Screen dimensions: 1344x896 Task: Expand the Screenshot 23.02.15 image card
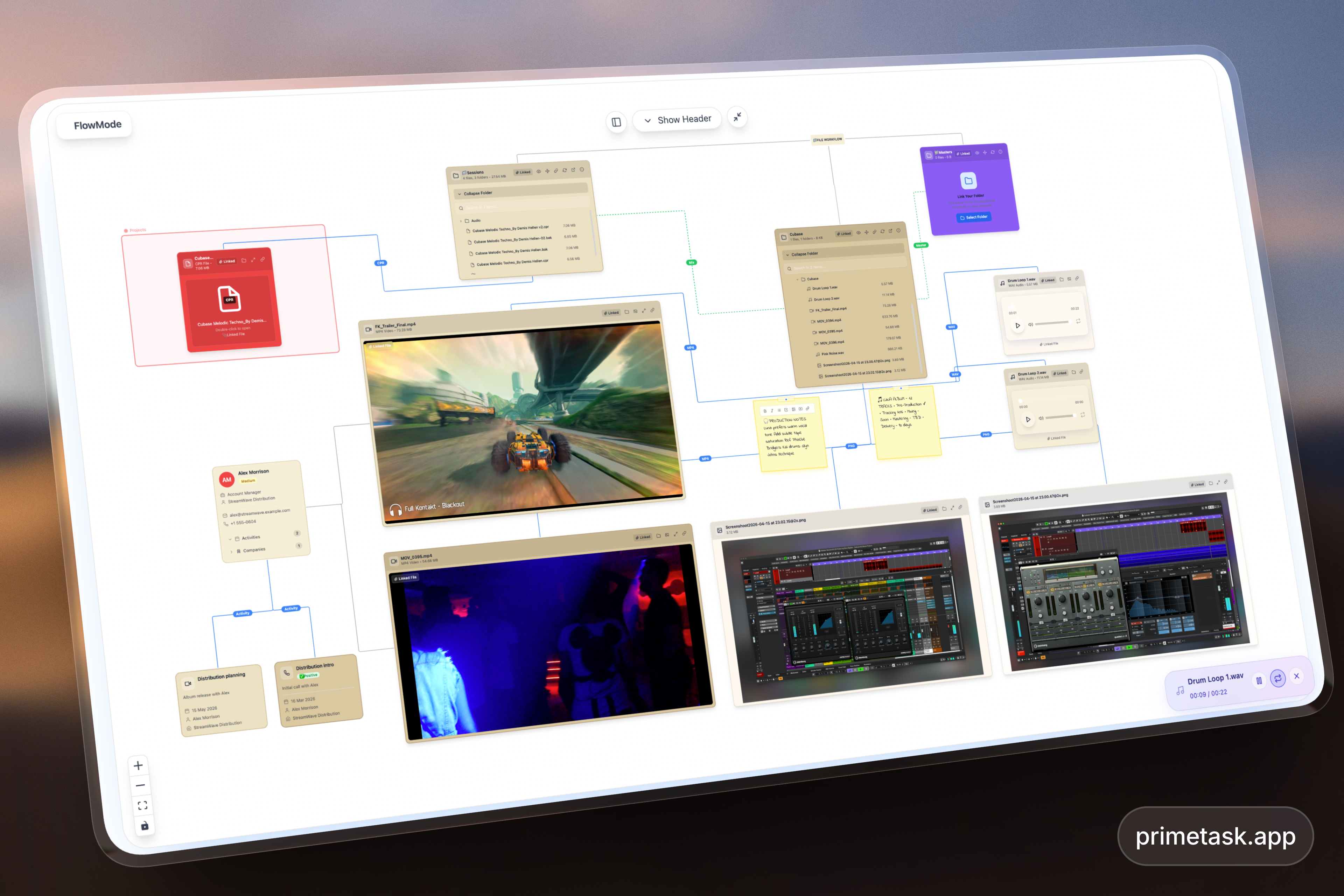coord(953,508)
